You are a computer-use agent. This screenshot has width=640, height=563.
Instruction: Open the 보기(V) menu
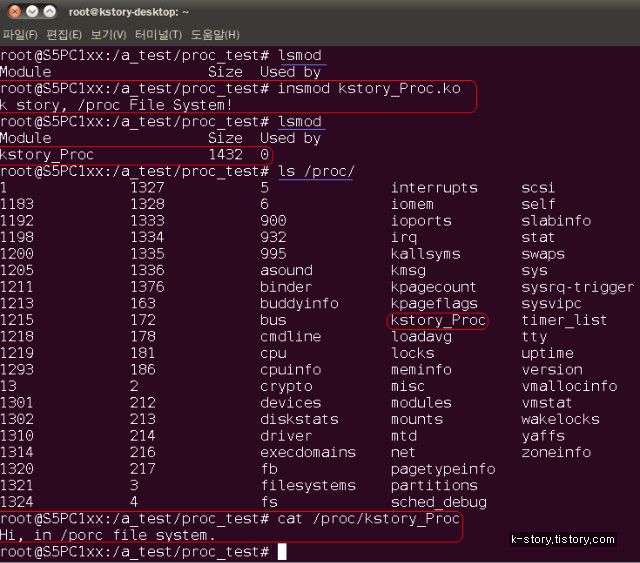pos(109,35)
